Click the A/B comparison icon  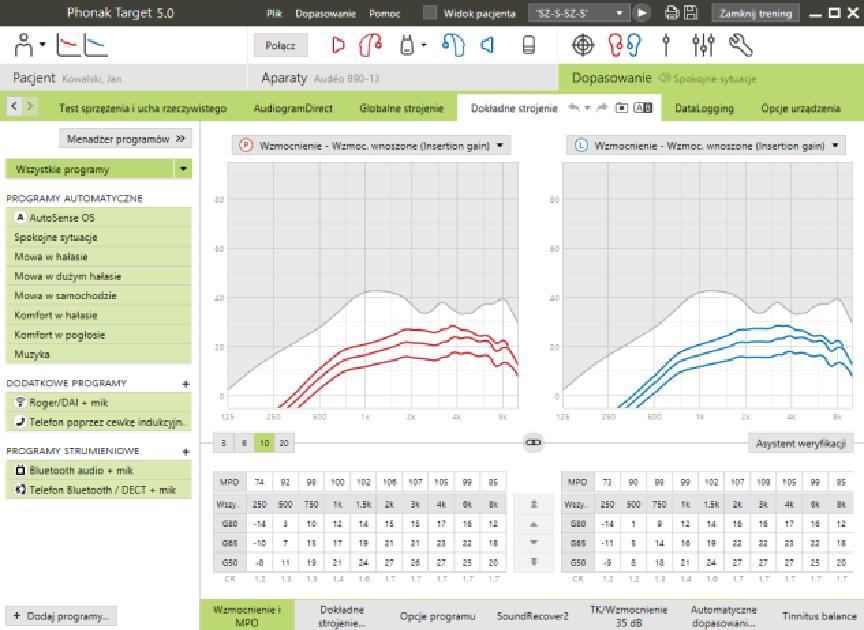tap(643, 107)
